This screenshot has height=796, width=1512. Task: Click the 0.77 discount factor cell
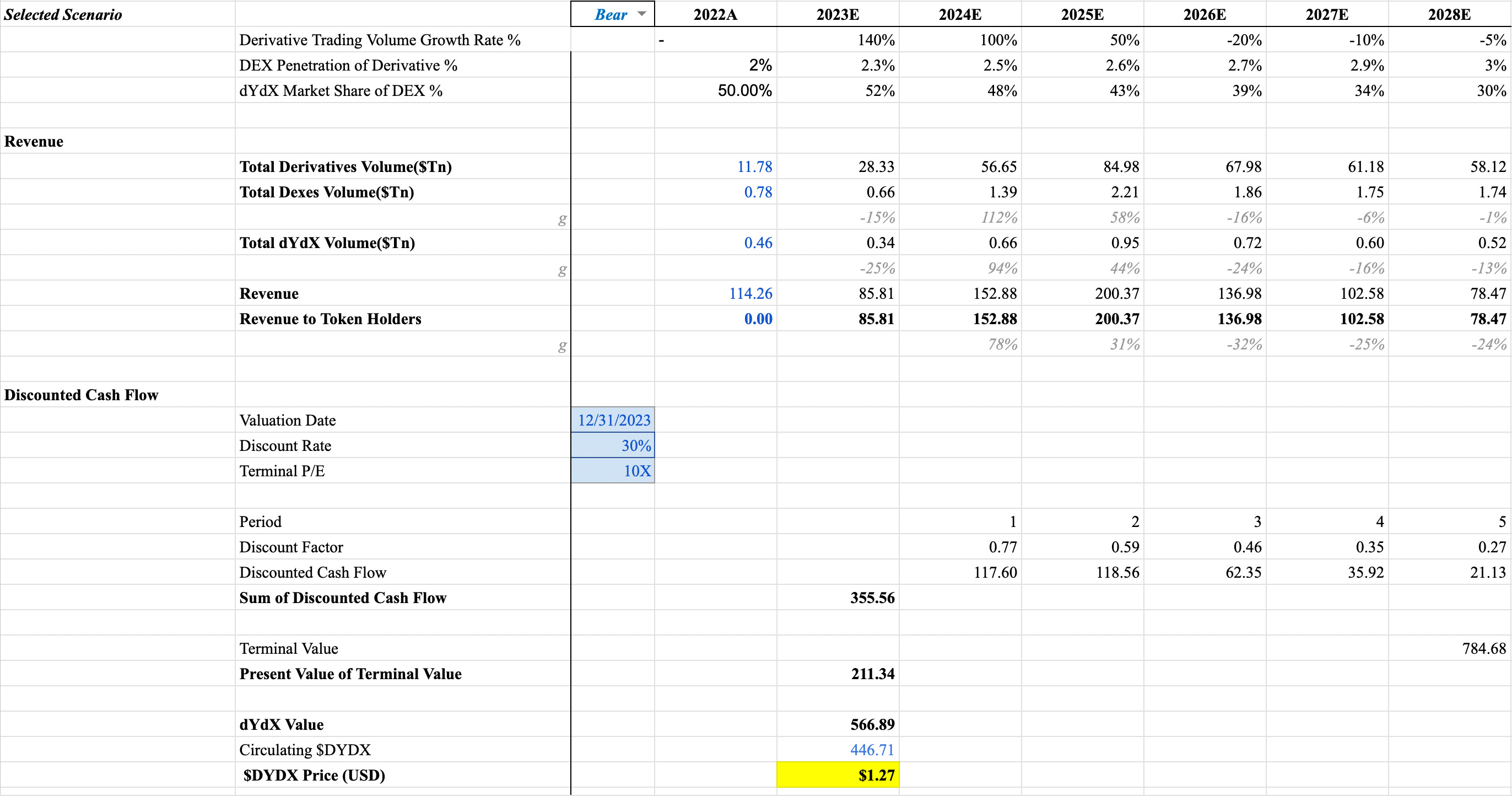coord(960,547)
